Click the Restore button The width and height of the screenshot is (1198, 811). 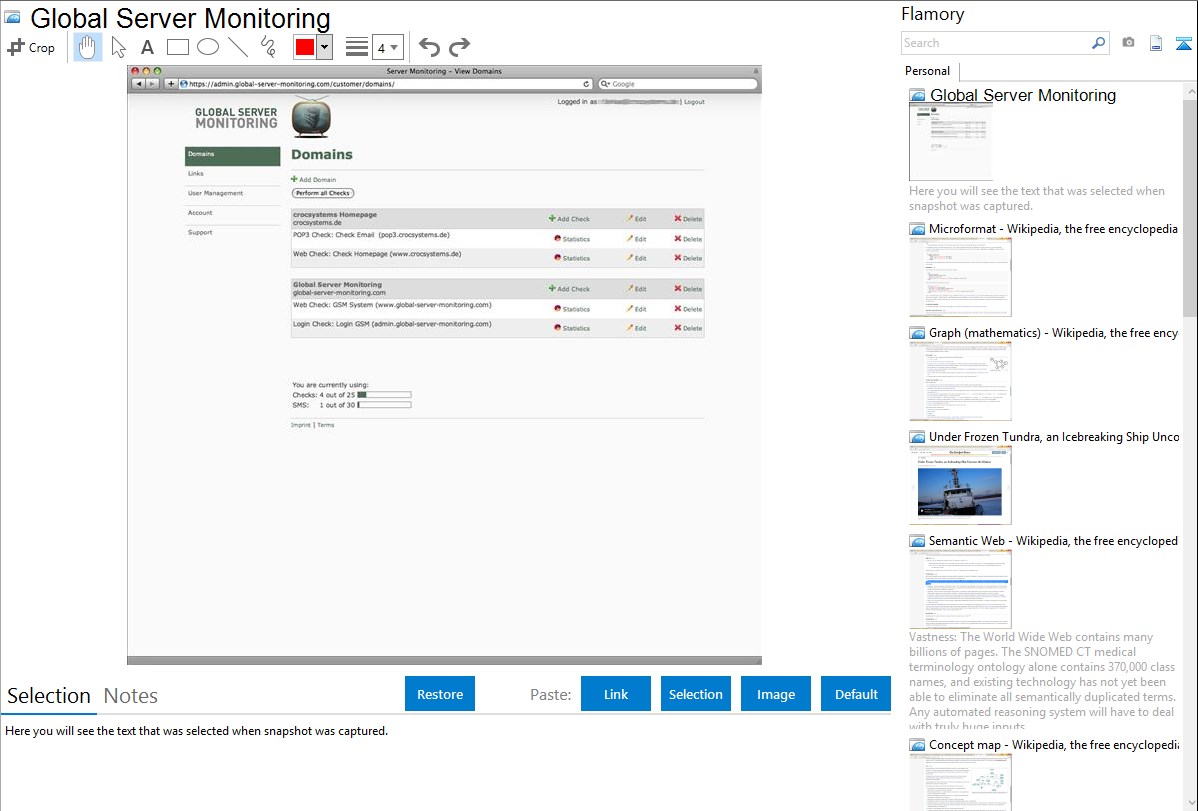coord(440,694)
